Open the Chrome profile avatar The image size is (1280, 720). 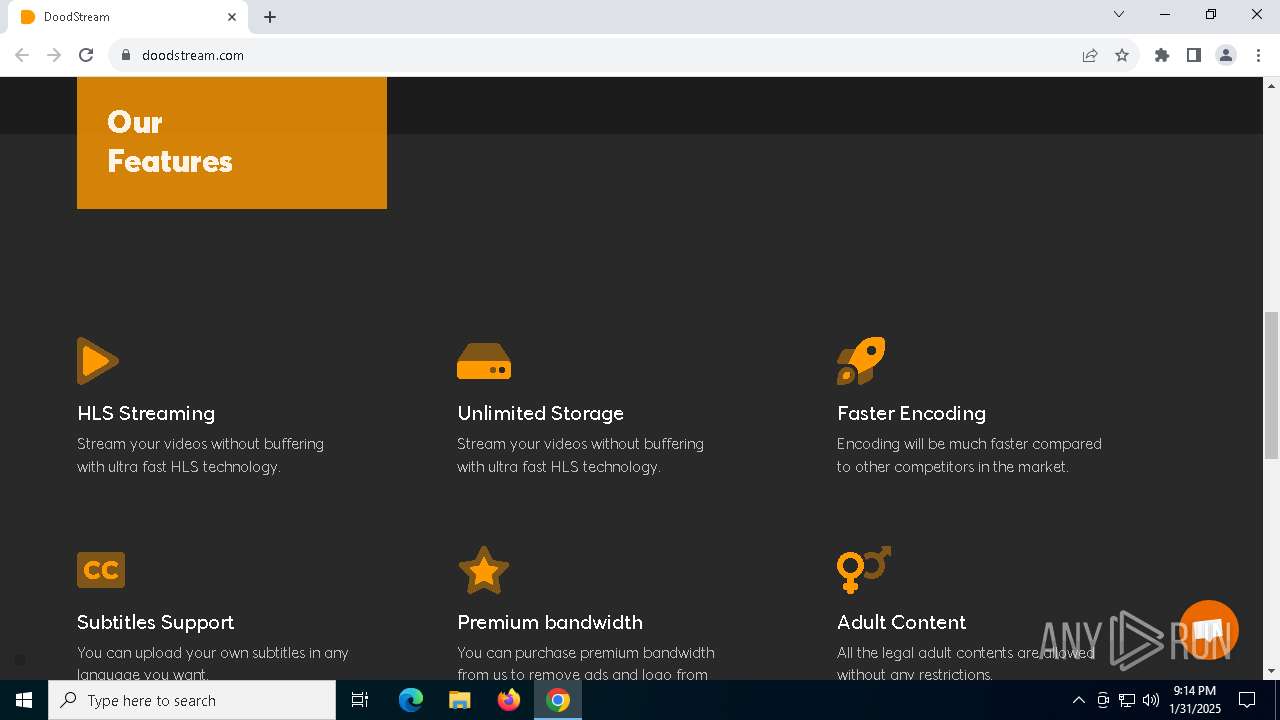1226,55
